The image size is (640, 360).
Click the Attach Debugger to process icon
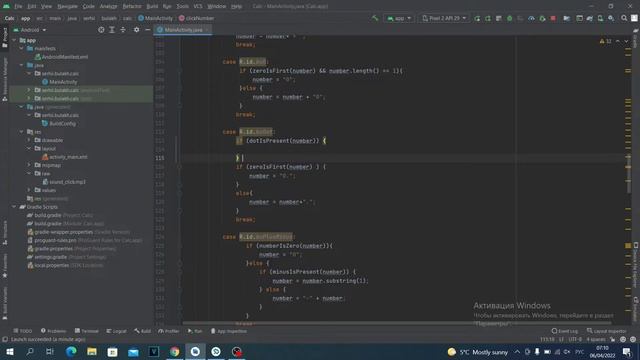click(x=542, y=18)
